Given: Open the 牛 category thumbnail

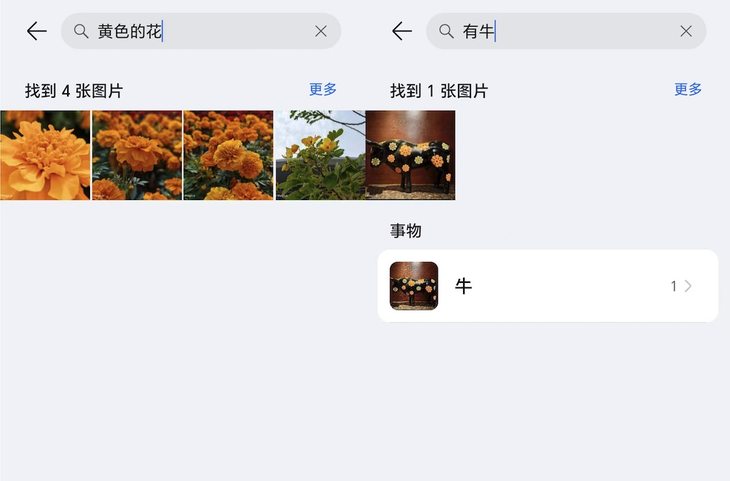Looking at the screenshot, I should 414,286.
